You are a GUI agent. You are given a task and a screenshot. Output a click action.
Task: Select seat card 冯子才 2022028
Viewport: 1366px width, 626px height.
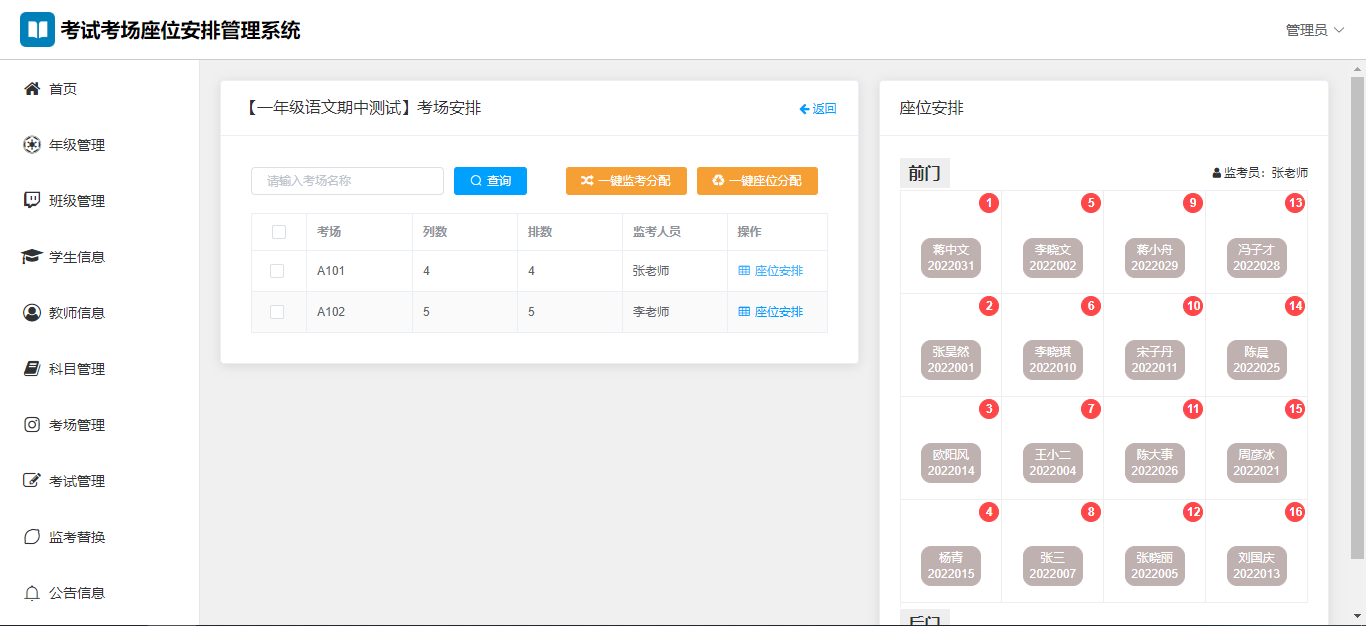tap(1257, 258)
